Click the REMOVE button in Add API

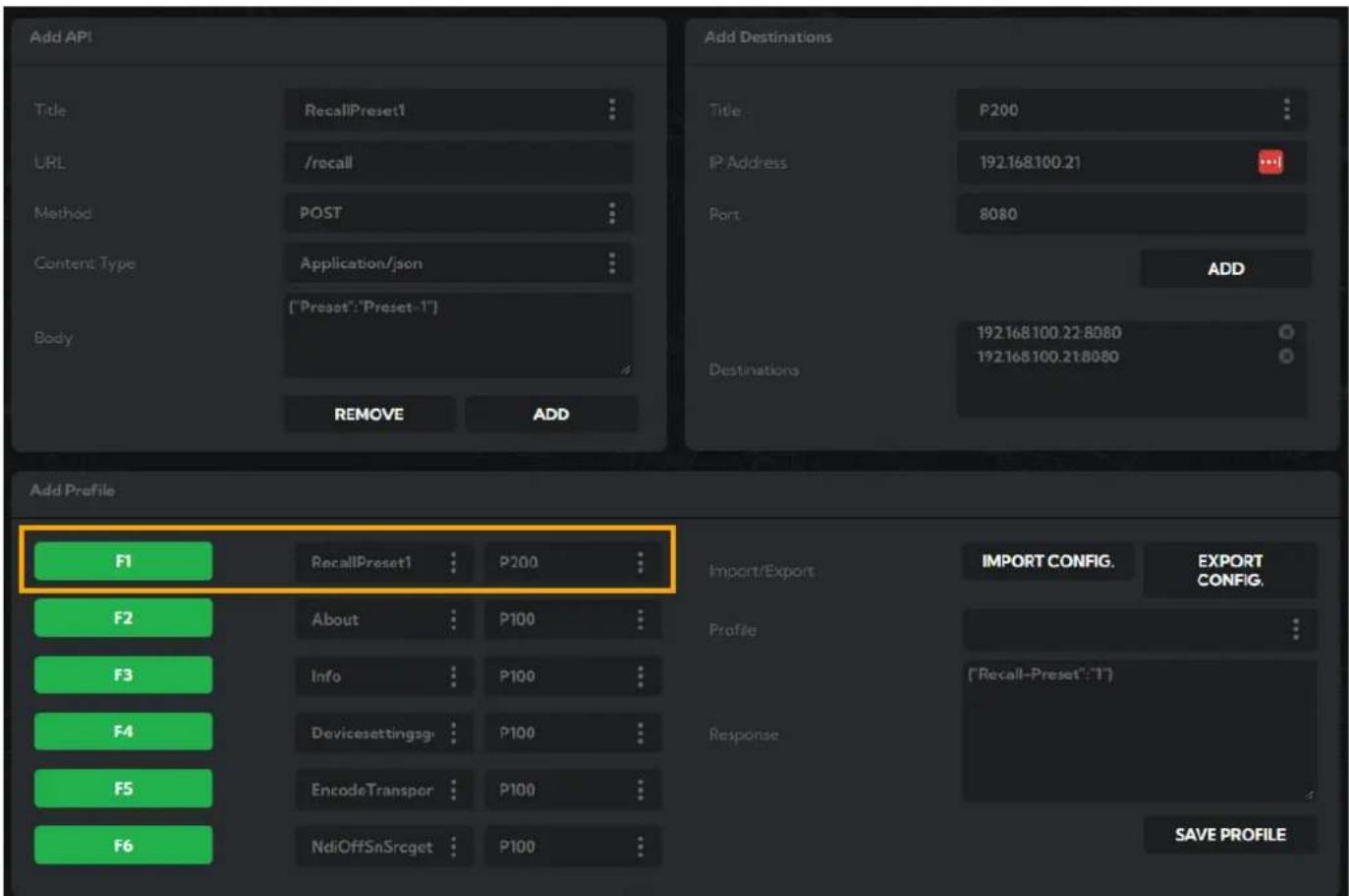point(369,415)
